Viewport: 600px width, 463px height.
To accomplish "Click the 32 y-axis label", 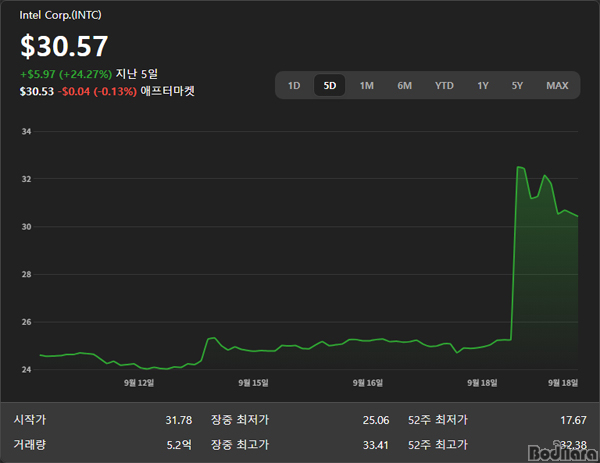I will pyautogui.click(x=26, y=179).
